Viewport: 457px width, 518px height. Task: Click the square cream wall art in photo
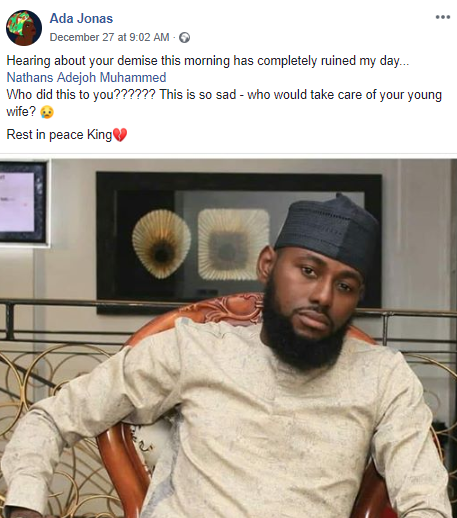tap(233, 244)
